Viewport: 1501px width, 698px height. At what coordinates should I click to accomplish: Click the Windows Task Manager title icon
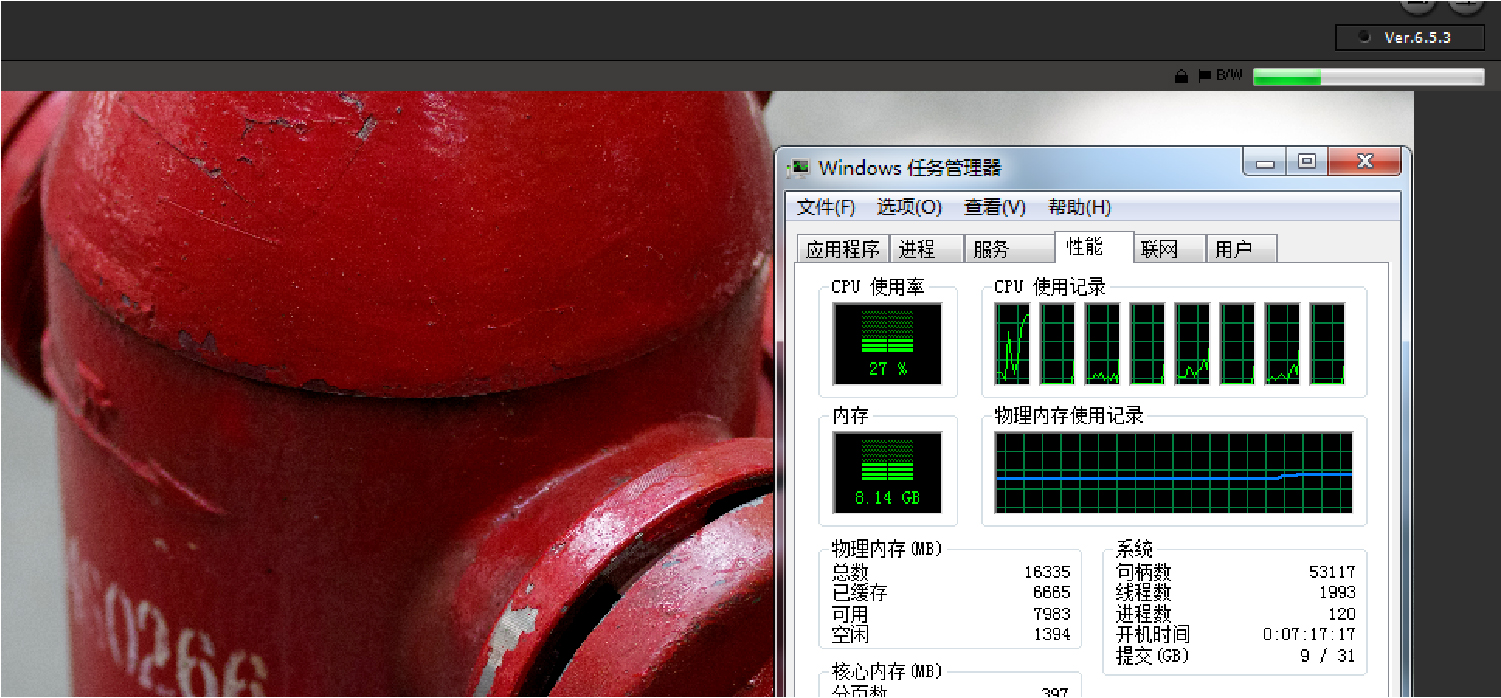click(799, 167)
